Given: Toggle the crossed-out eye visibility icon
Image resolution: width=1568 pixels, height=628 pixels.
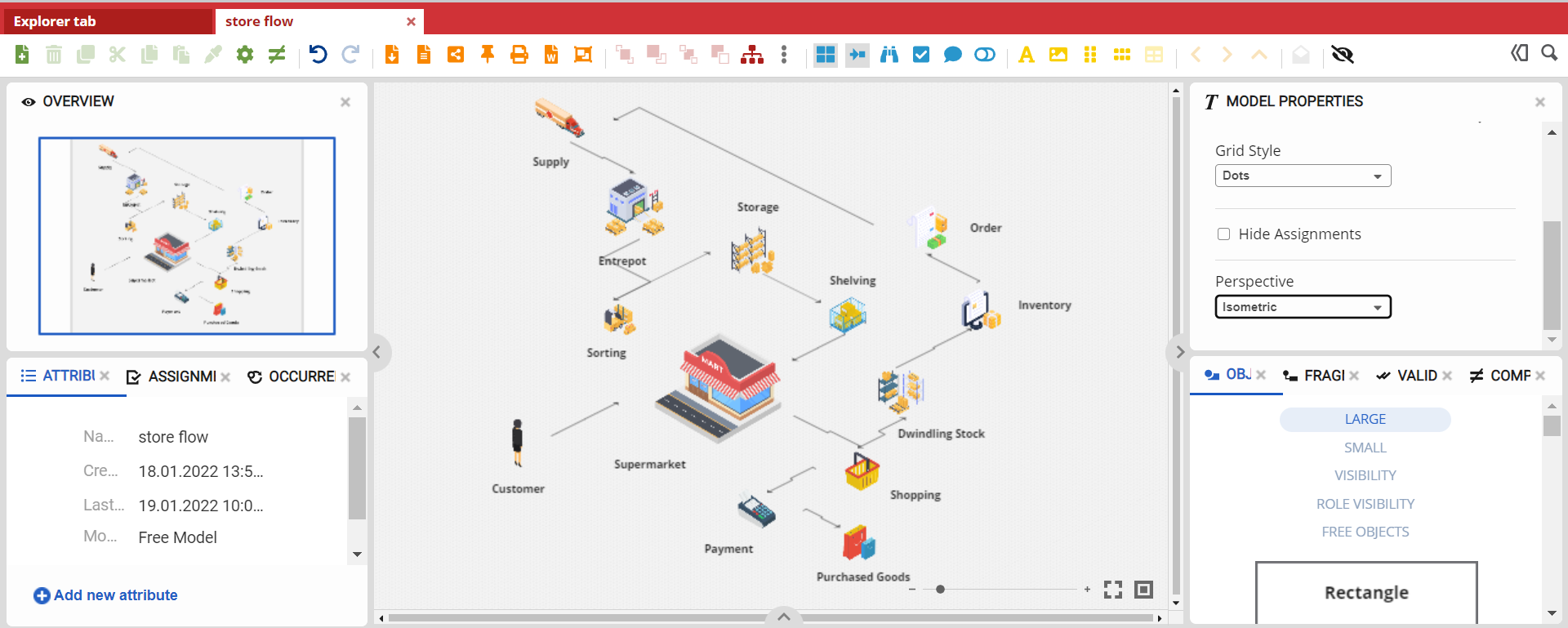Looking at the screenshot, I should [x=1342, y=55].
